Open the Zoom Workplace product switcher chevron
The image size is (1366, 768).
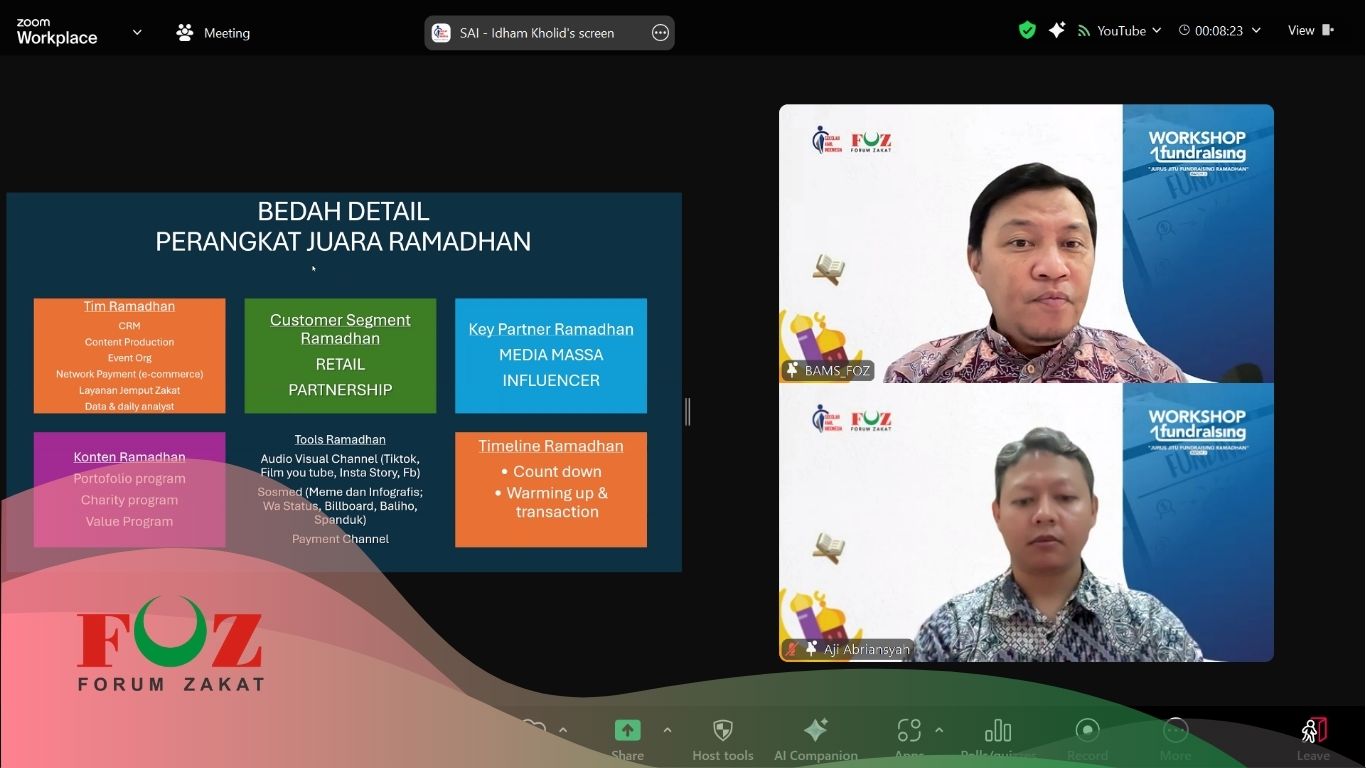(137, 32)
